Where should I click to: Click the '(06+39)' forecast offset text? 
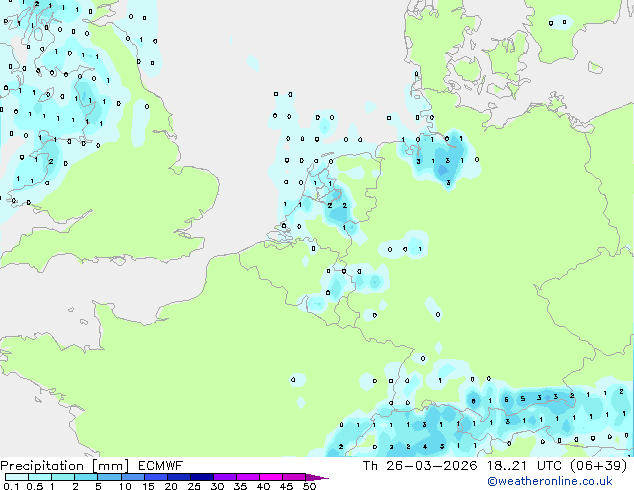pyautogui.click(x=598, y=466)
